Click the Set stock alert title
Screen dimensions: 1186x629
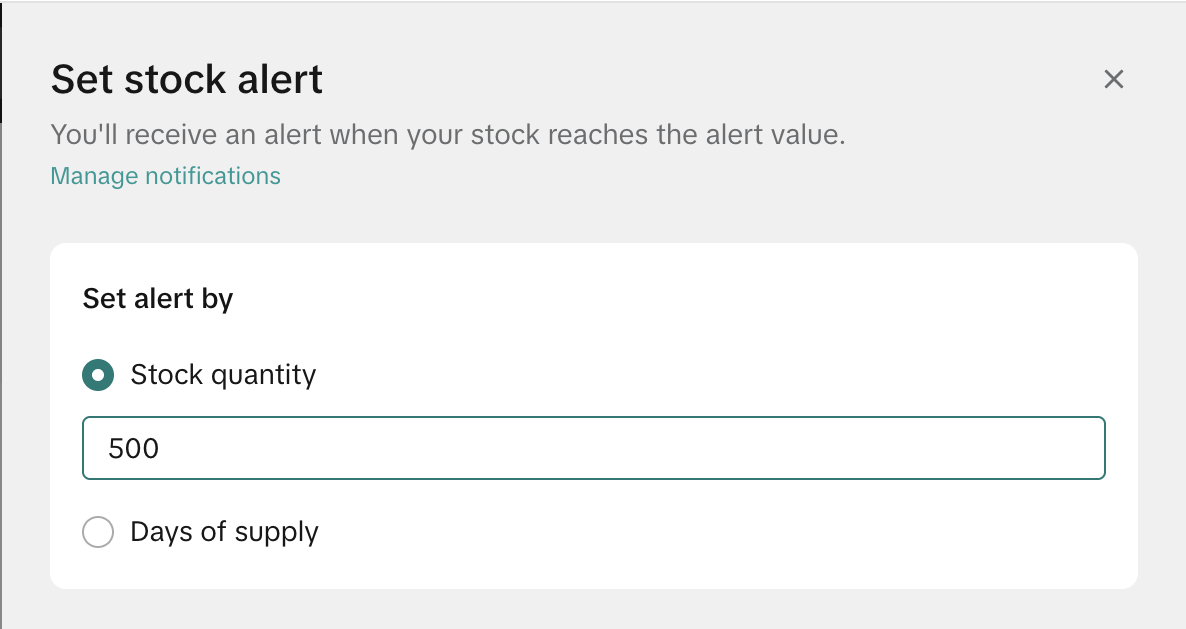tap(187, 79)
